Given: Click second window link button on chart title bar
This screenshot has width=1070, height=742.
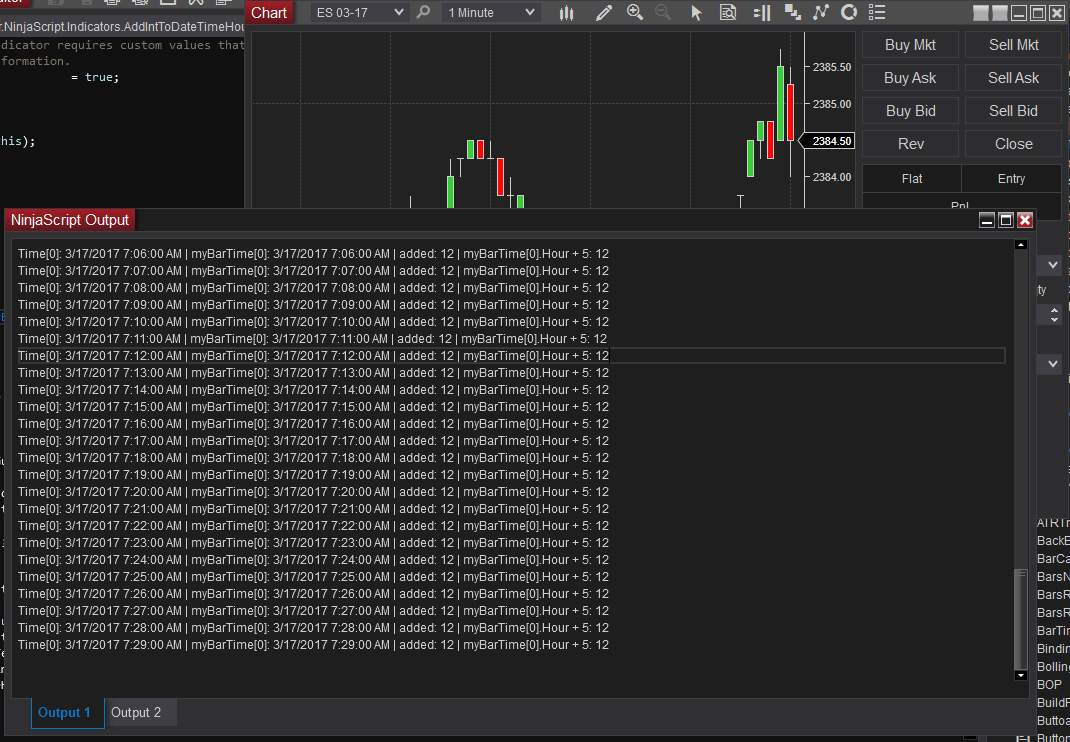Looking at the screenshot, I should pyautogui.click(x=1000, y=13).
